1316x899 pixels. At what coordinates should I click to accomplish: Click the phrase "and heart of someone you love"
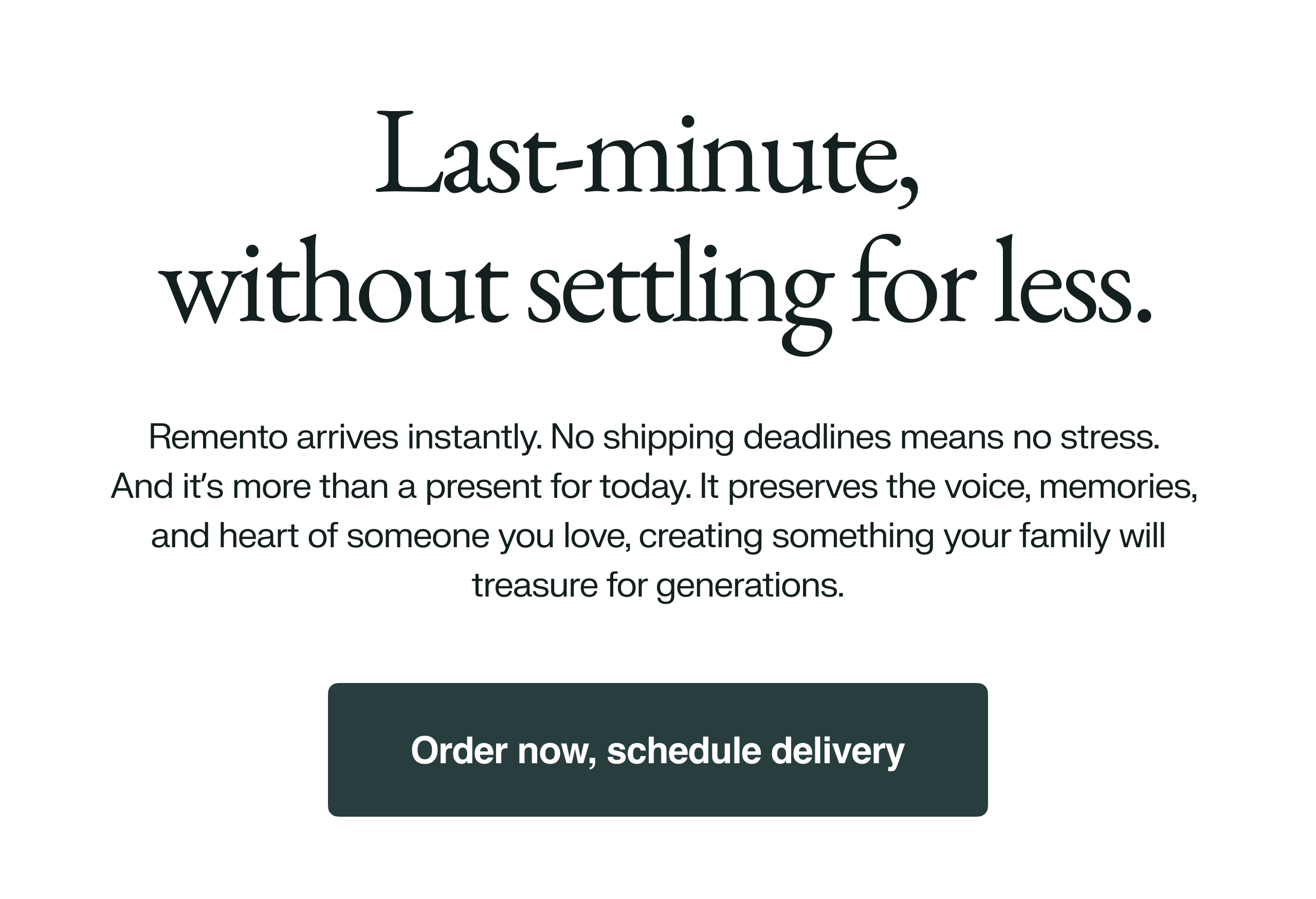(x=390, y=536)
